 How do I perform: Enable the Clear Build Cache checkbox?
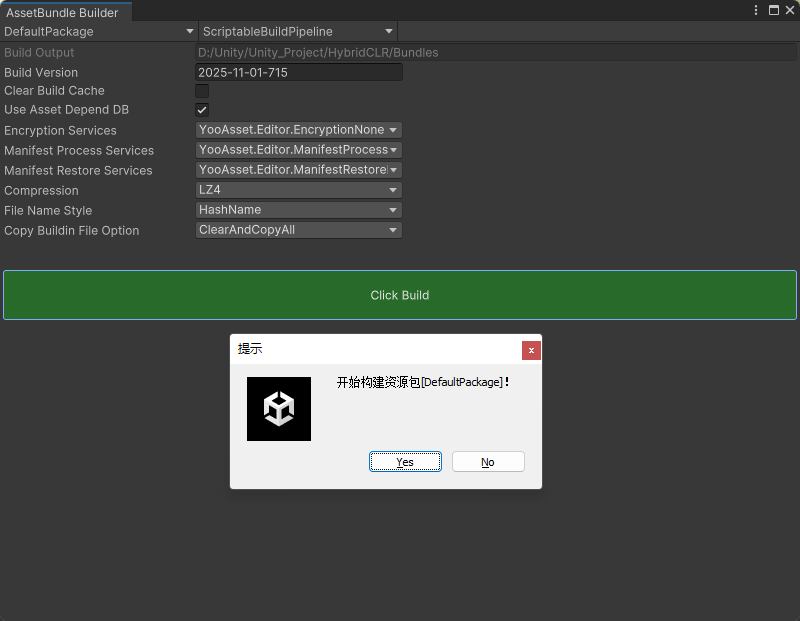tap(202, 91)
